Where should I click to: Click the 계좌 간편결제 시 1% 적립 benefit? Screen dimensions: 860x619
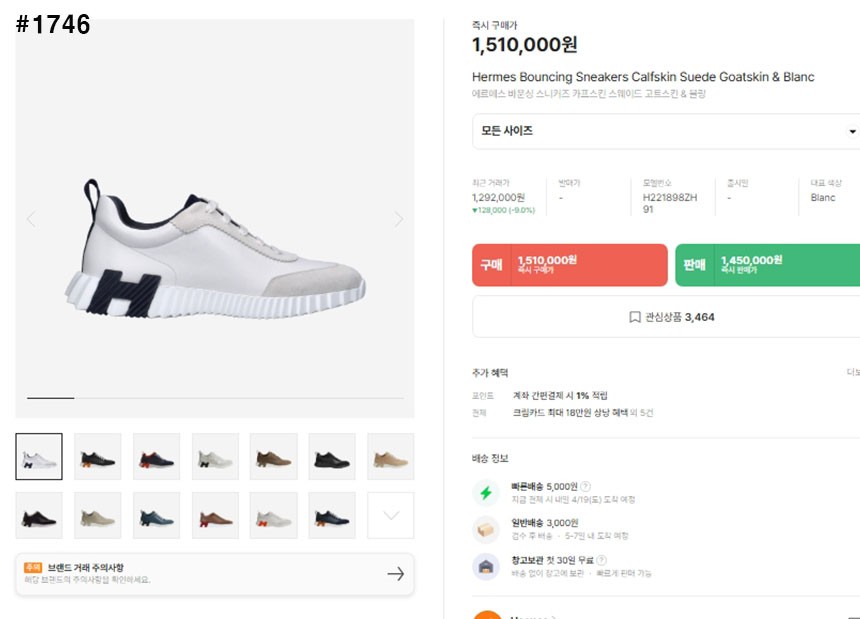click(560, 396)
